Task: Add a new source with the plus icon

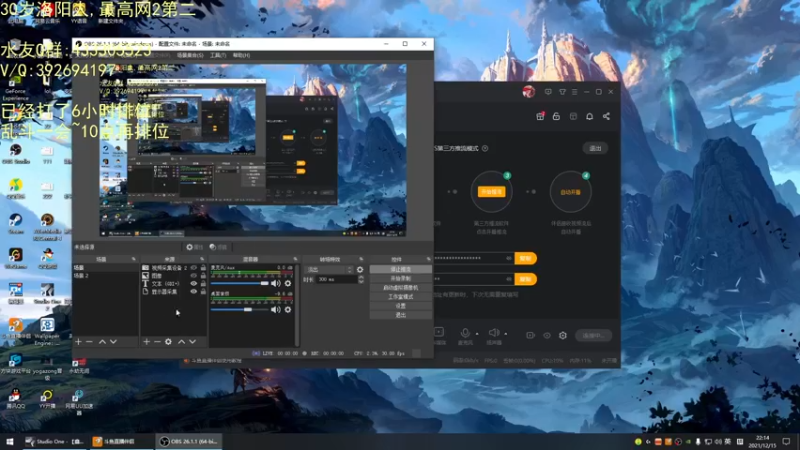Action: tap(146, 341)
